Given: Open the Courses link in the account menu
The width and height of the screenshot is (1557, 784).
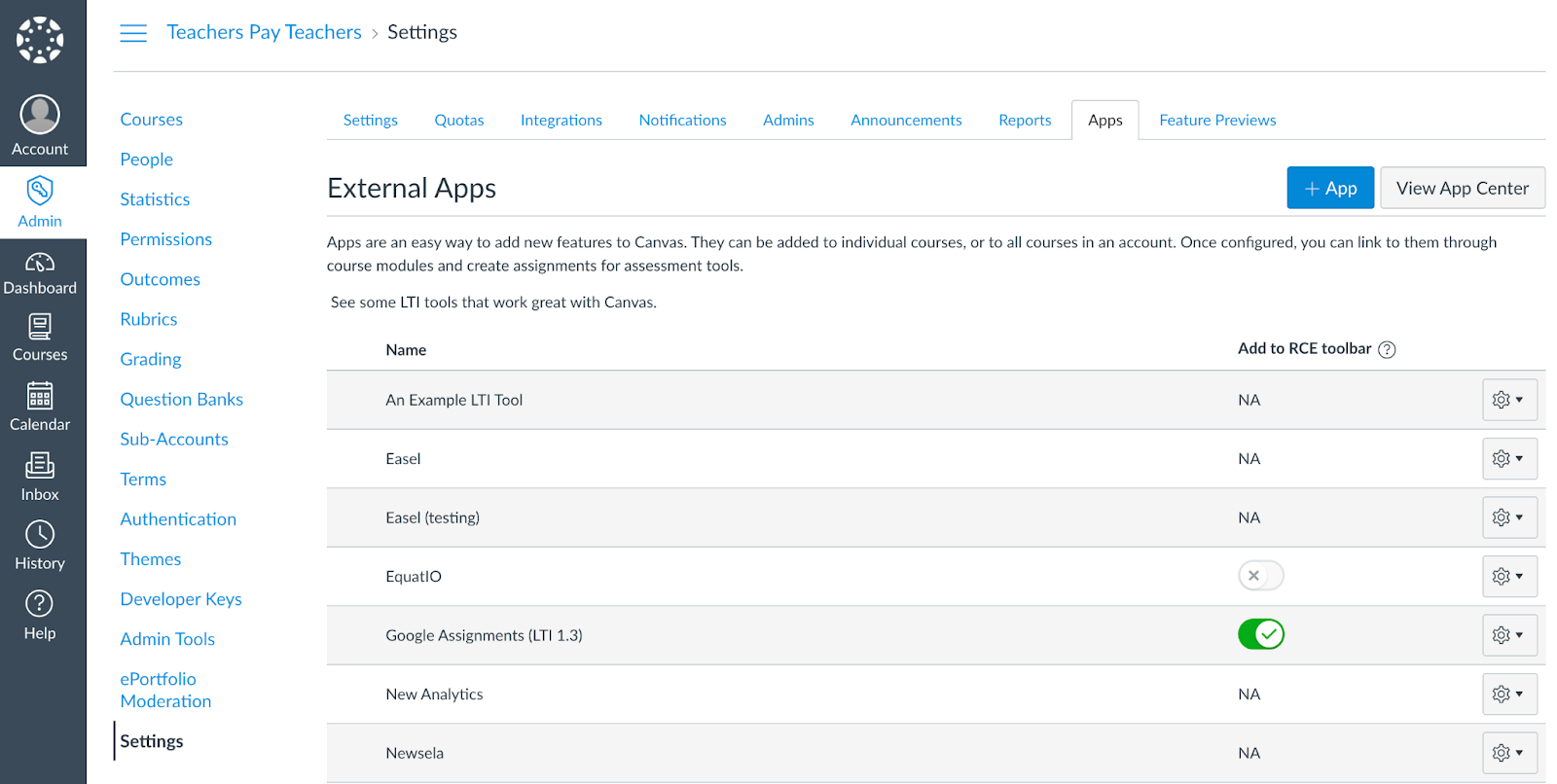Looking at the screenshot, I should pyautogui.click(x=151, y=120).
